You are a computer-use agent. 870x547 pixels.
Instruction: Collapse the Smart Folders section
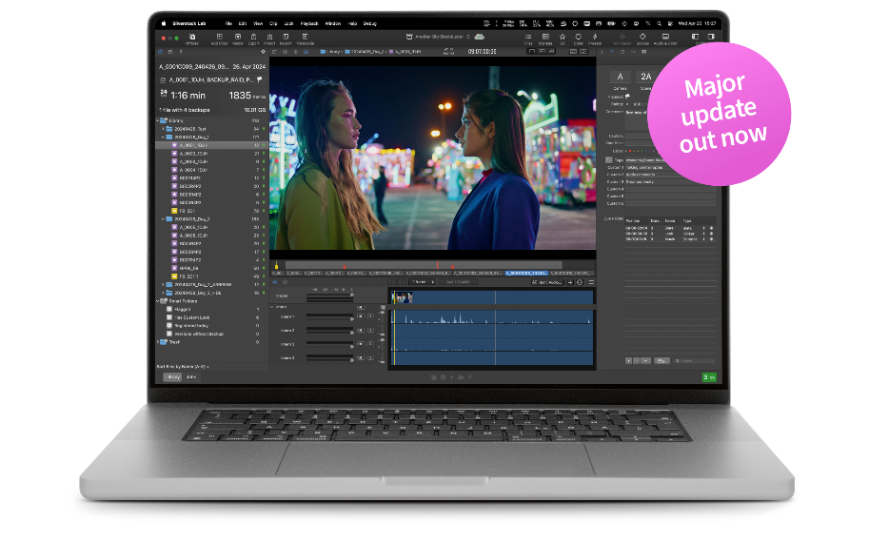point(159,301)
